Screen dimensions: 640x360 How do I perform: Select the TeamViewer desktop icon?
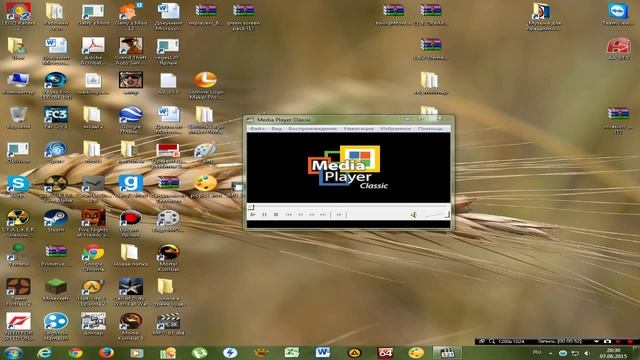tap(618, 13)
